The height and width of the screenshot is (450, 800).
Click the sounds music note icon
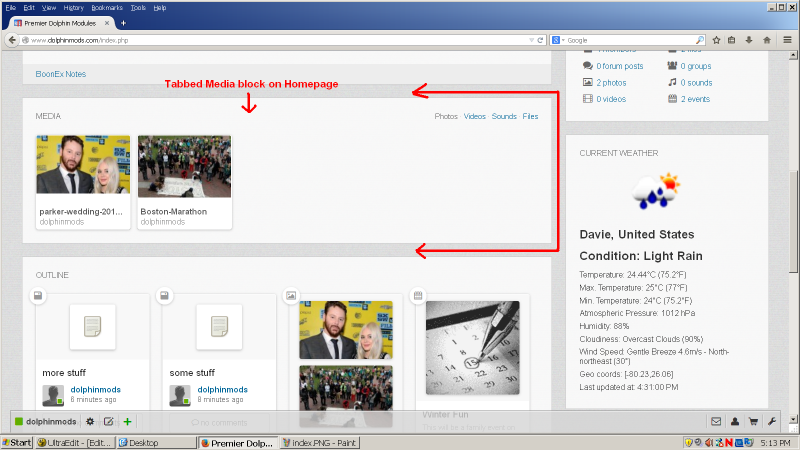(672, 82)
